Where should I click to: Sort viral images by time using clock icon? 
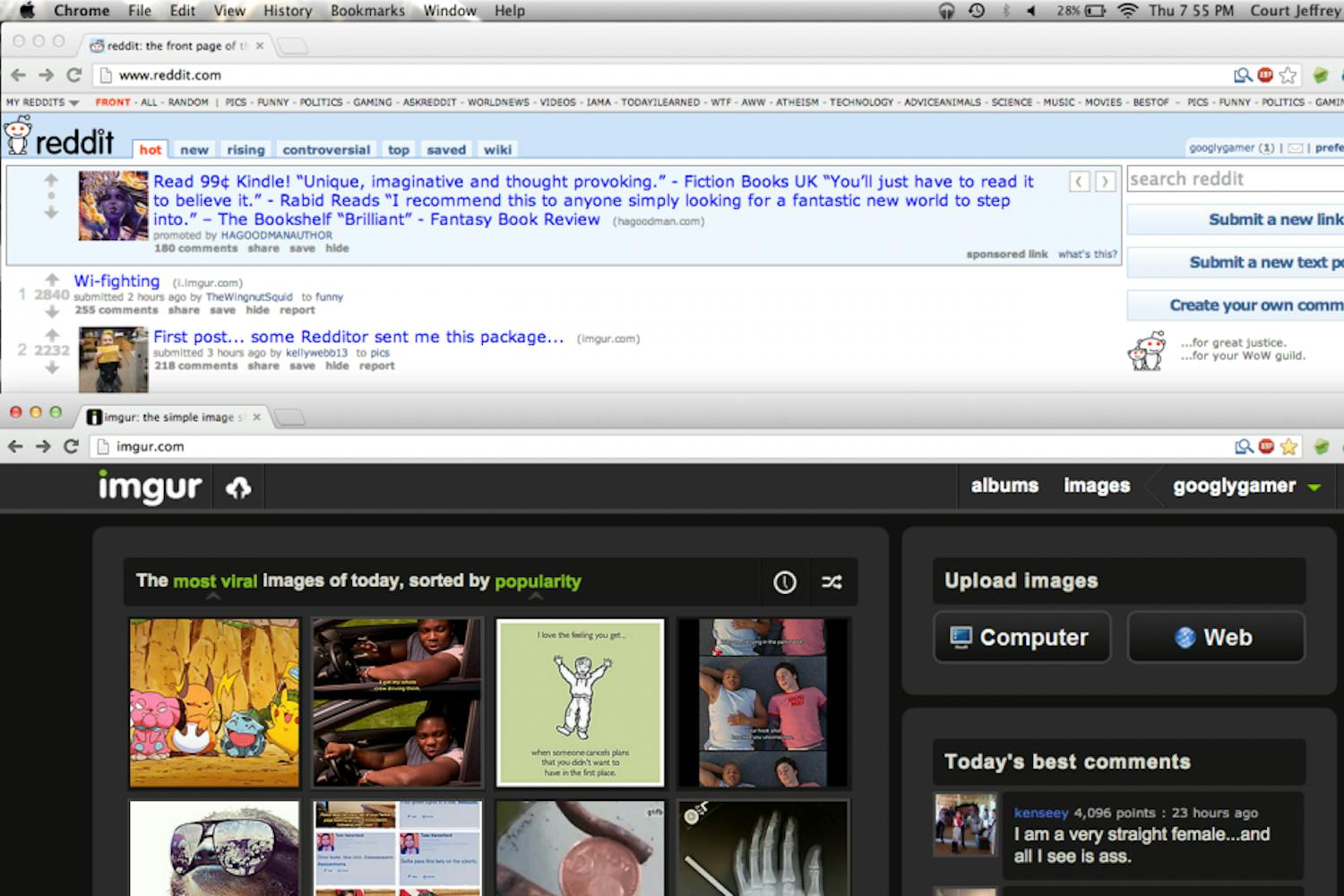[785, 582]
